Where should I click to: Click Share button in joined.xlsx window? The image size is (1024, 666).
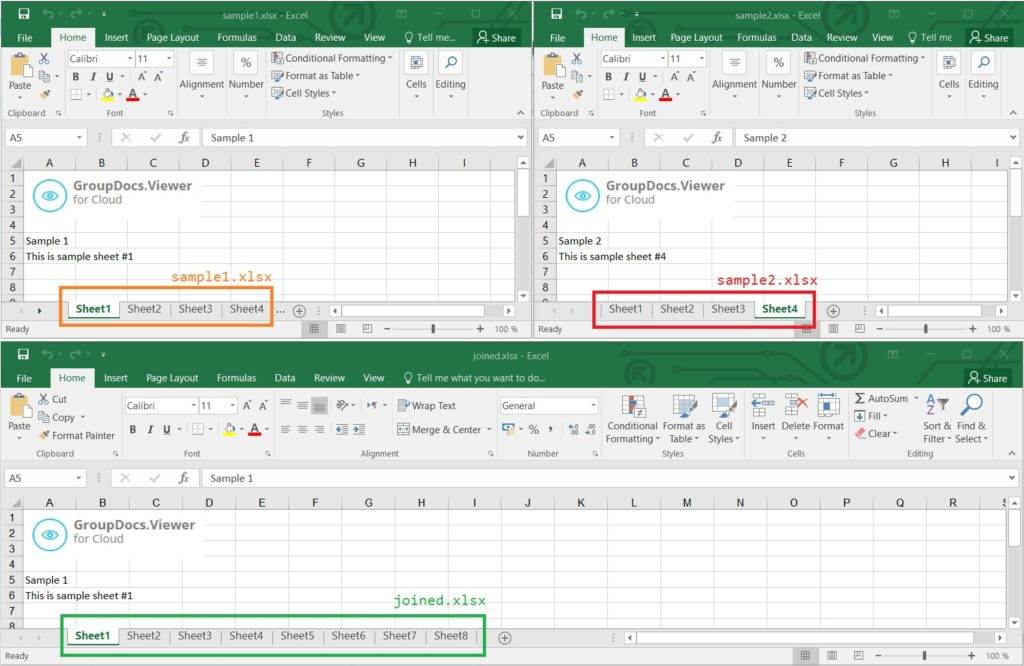(x=987, y=378)
